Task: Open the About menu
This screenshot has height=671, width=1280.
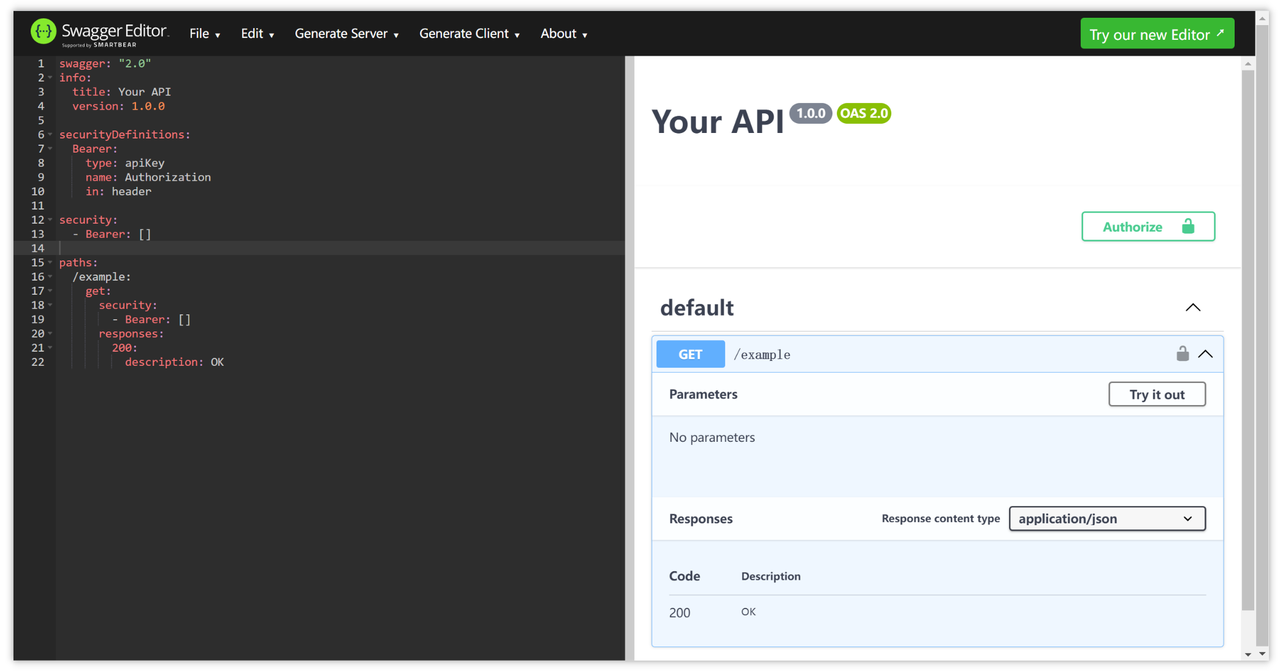Action: 563,34
